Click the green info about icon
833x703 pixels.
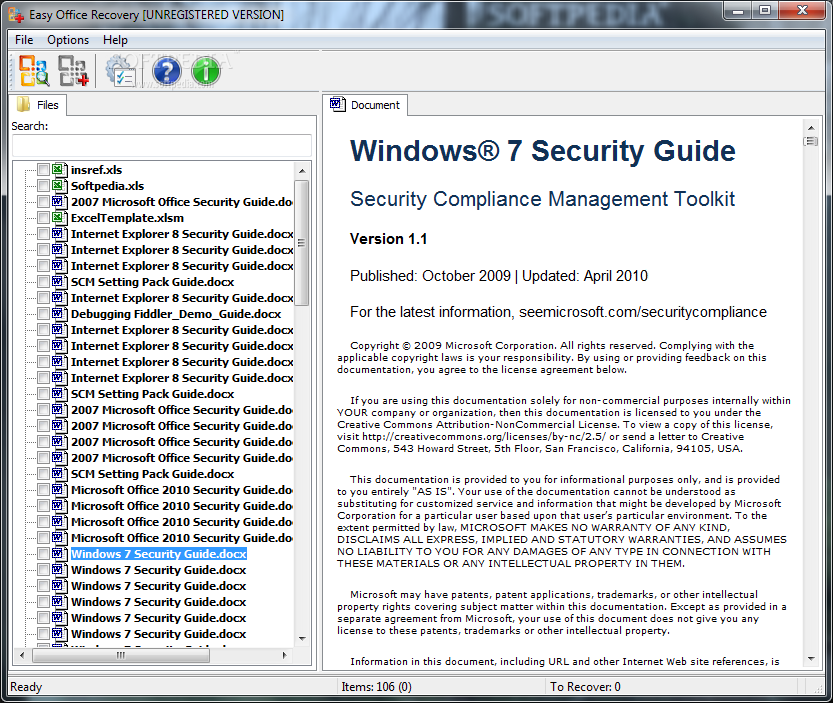tap(206, 71)
